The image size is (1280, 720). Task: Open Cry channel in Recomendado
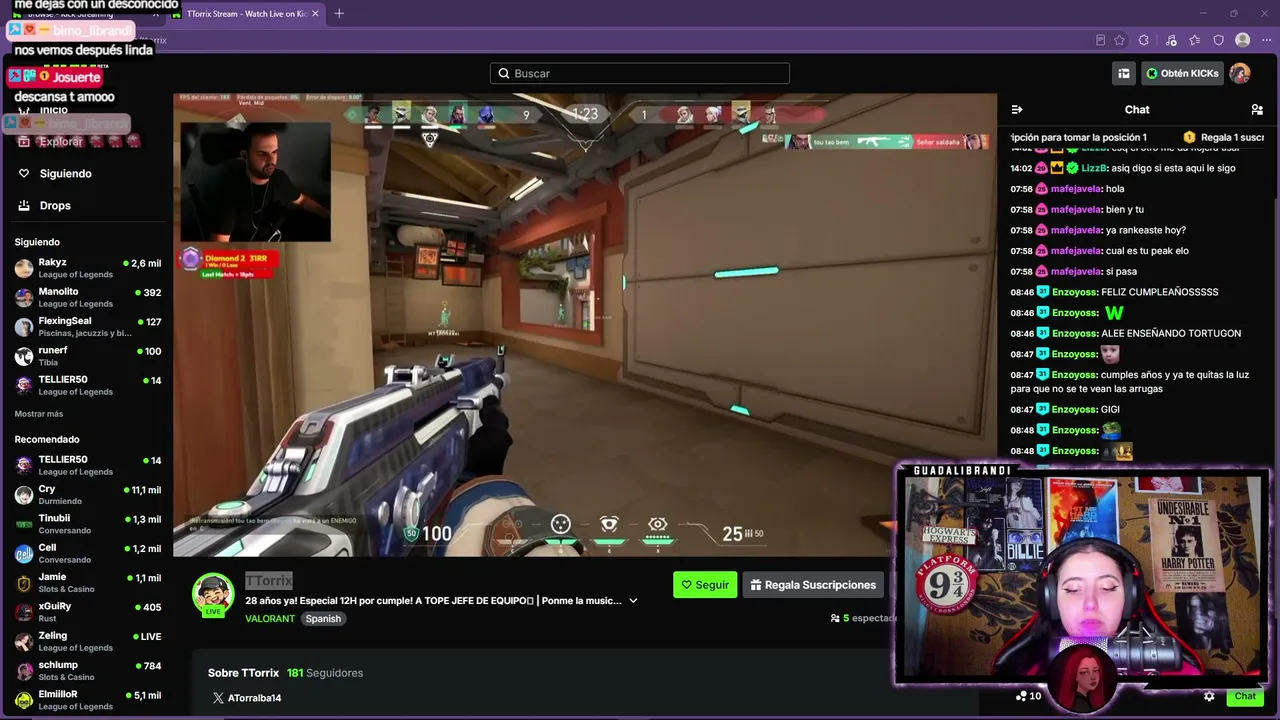(x=88, y=494)
